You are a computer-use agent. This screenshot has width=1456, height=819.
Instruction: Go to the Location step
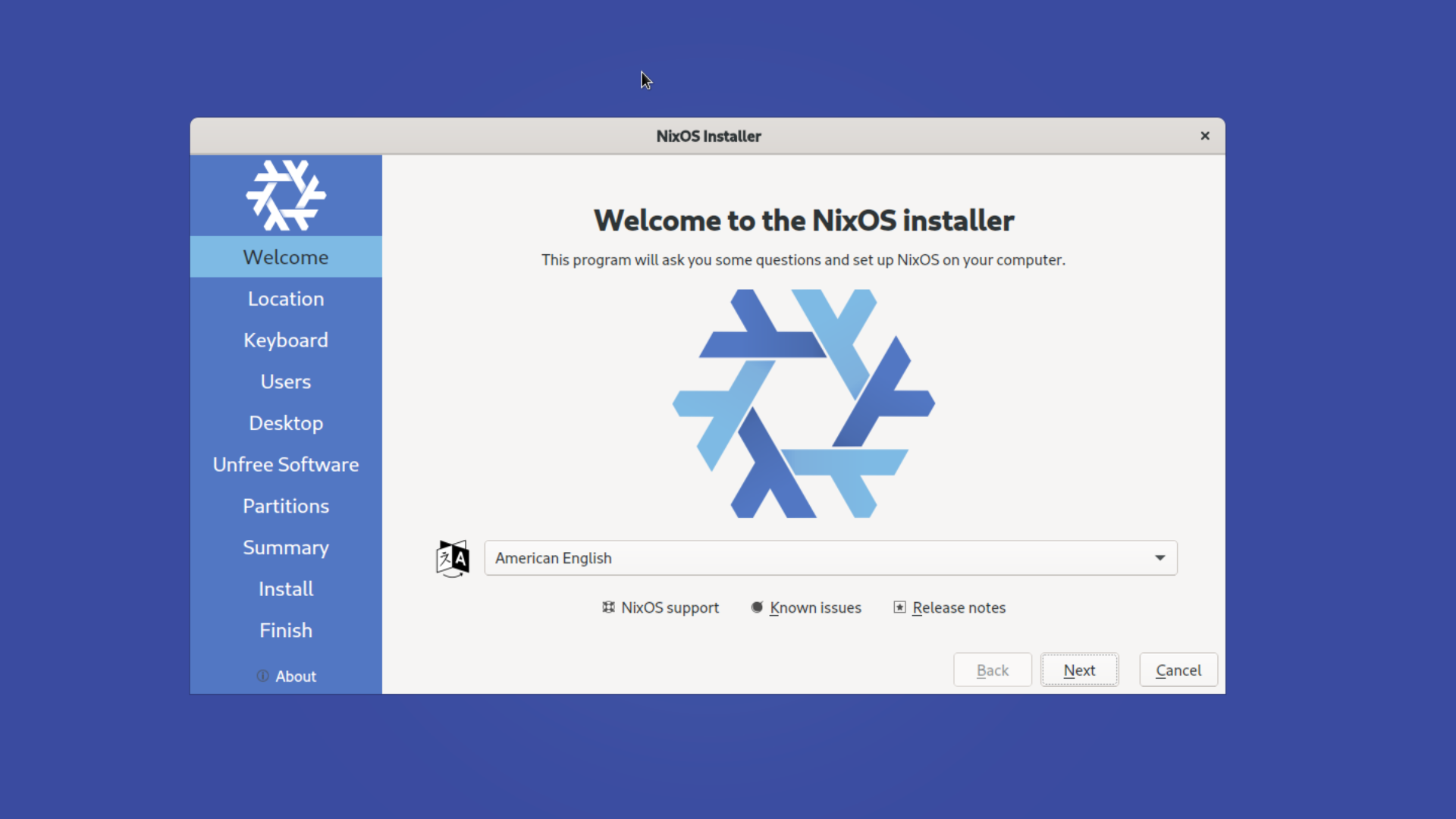(286, 299)
